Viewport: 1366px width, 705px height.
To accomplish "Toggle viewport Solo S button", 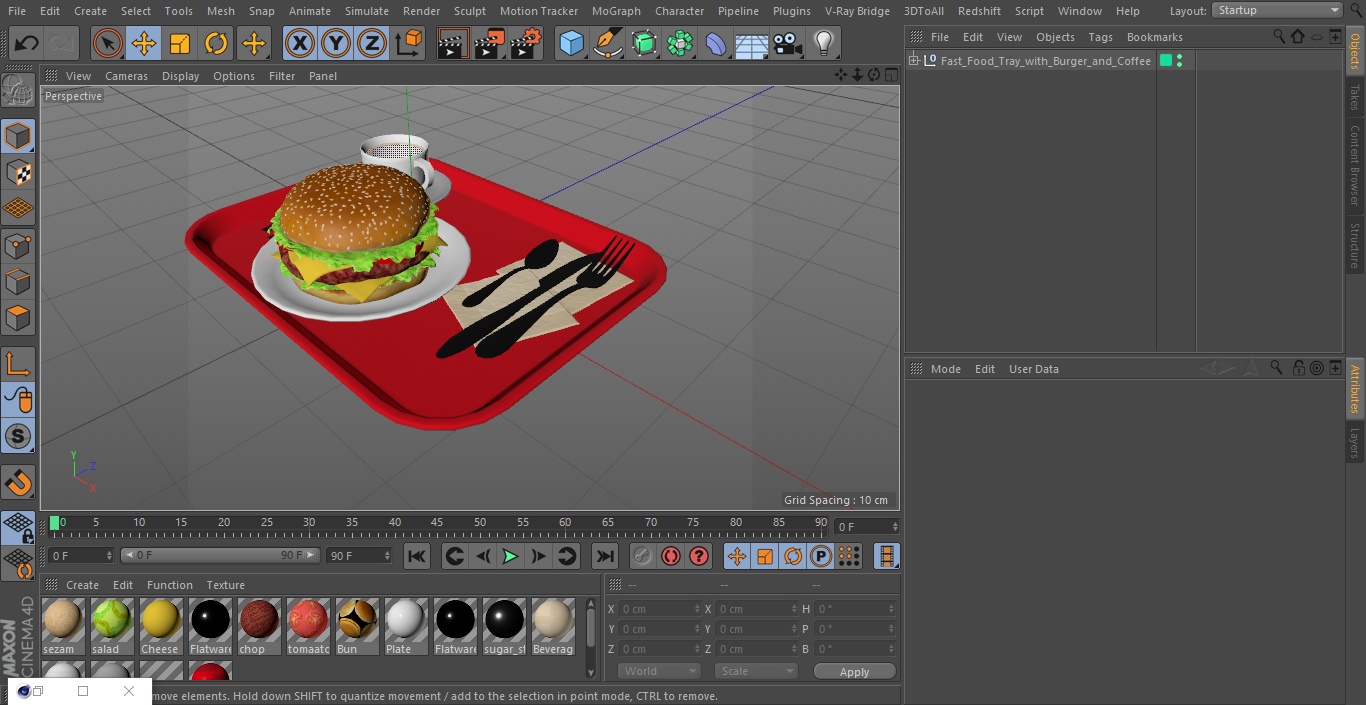I will point(18,437).
